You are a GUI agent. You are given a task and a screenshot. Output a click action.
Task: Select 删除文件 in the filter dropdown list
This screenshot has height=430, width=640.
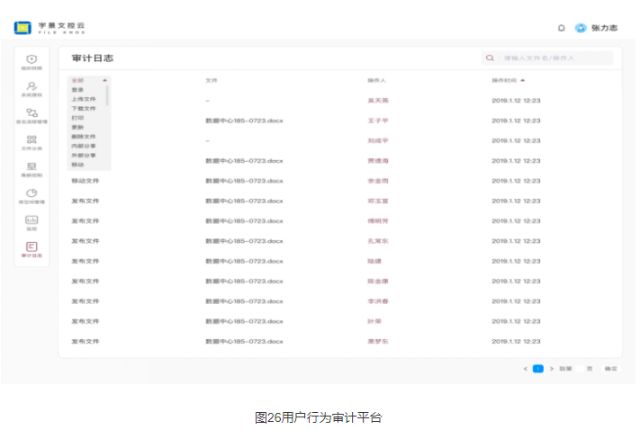point(84,136)
